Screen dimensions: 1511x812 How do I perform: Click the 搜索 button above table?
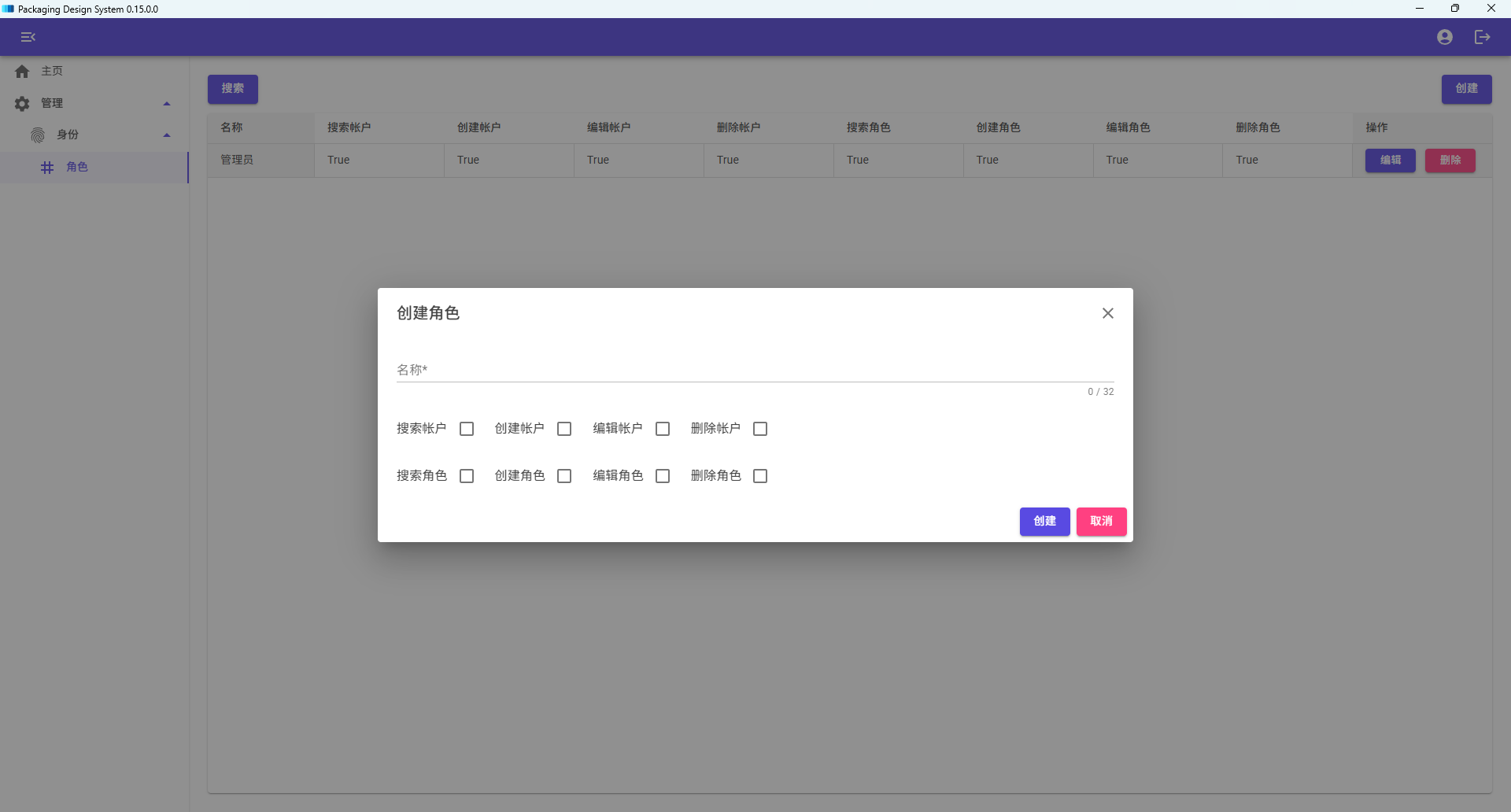click(x=233, y=89)
